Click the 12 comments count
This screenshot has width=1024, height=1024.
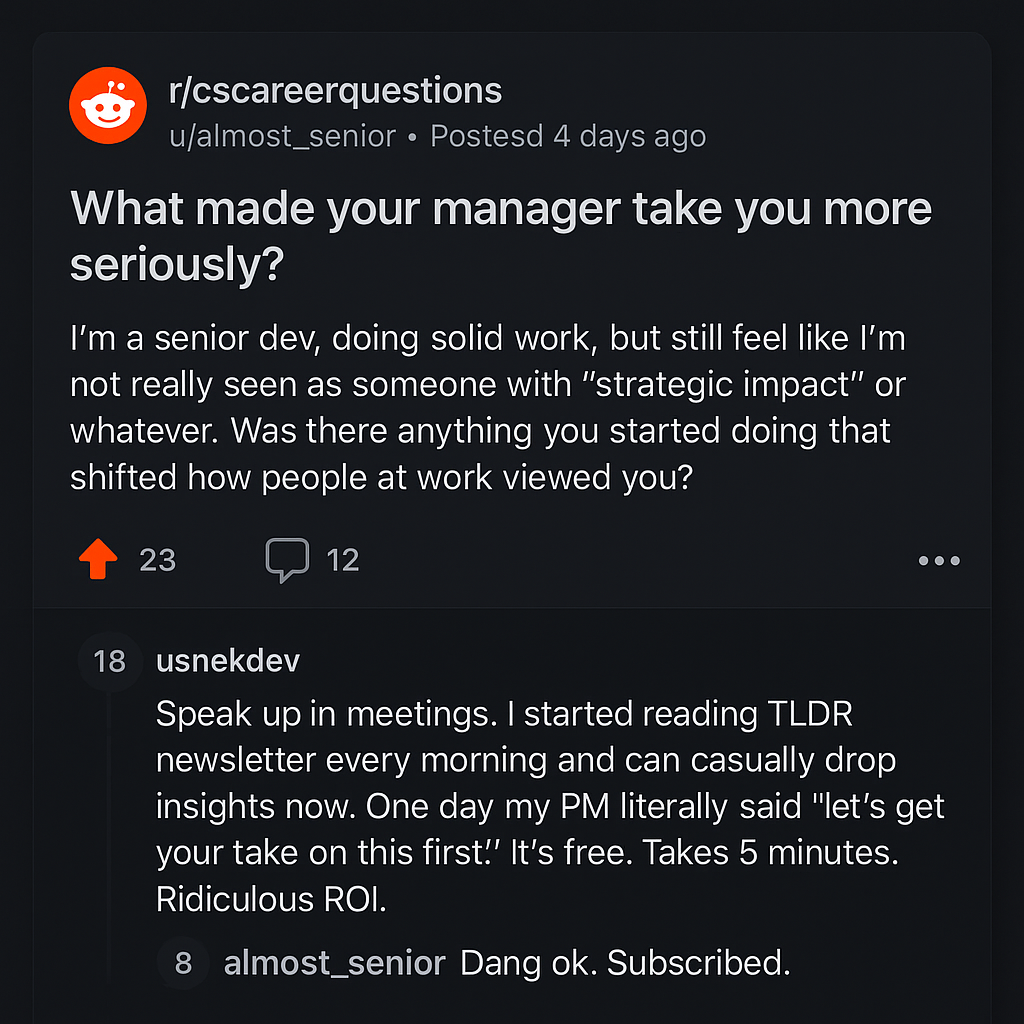click(343, 560)
